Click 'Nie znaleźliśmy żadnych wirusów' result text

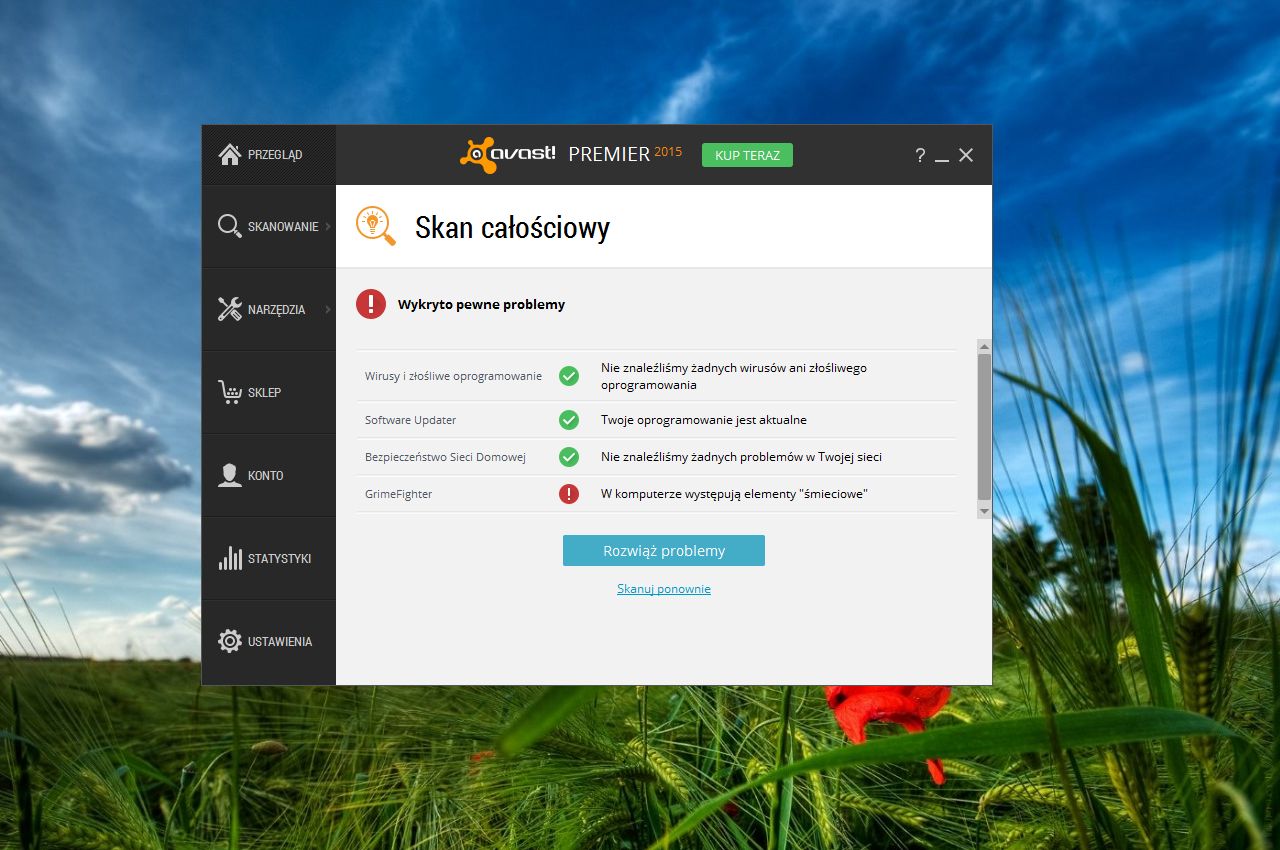click(734, 376)
